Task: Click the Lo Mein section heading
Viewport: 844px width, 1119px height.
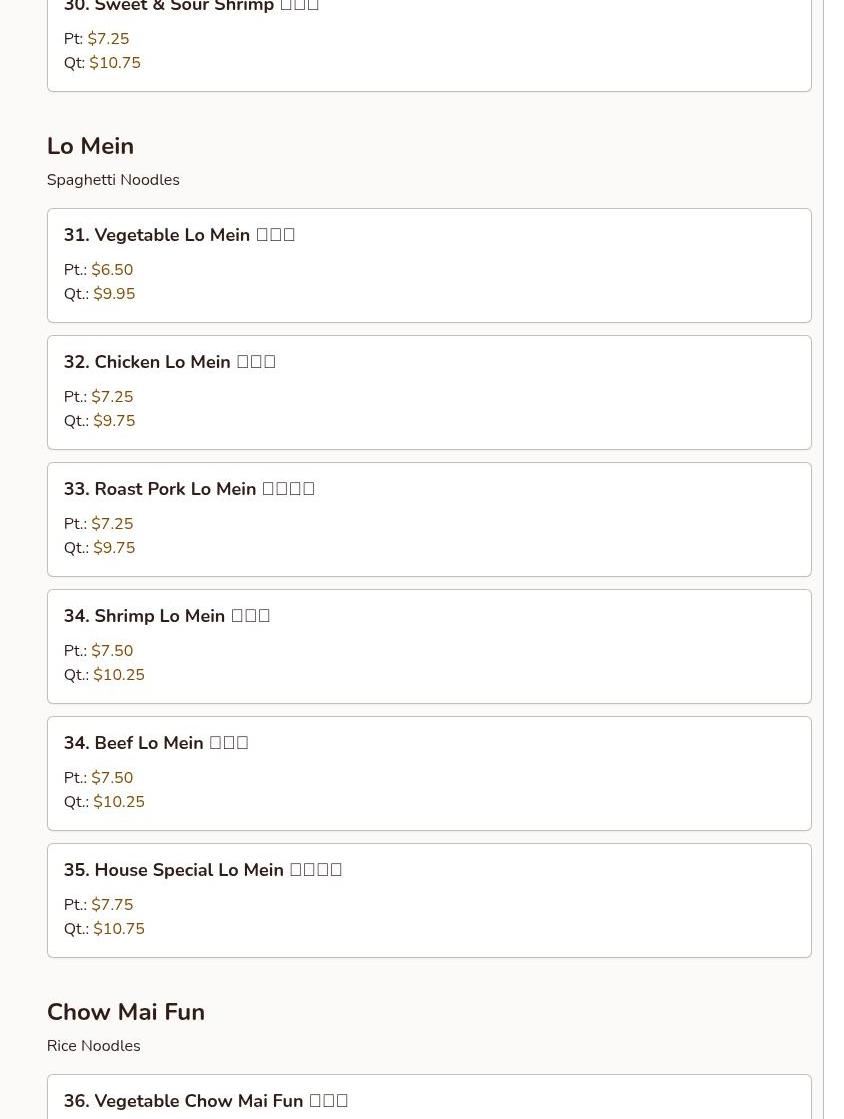Action: pyautogui.click(x=90, y=146)
